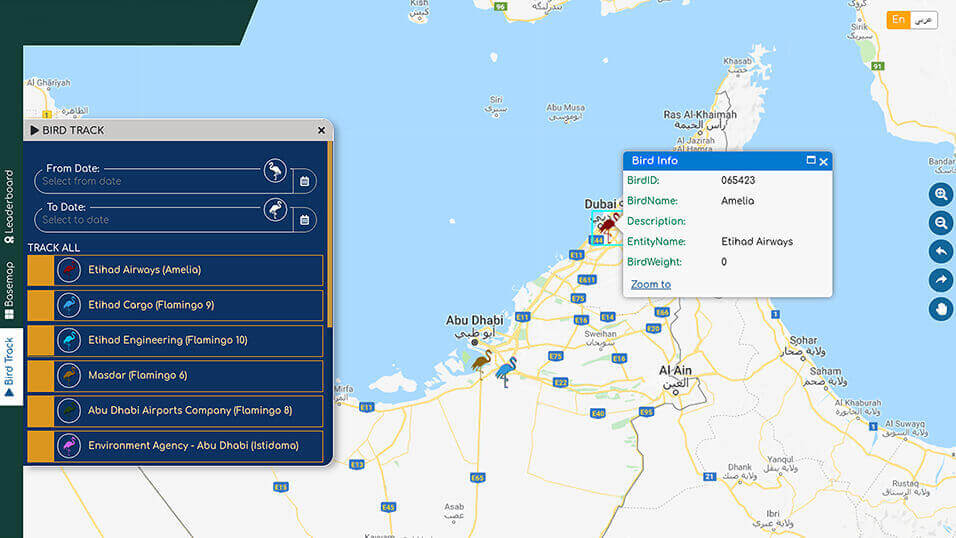Image resolution: width=956 pixels, height=538 pixels.
Task: Toggle orange box for Etihad Airways (Amelia)
Action: coord(41,270)
